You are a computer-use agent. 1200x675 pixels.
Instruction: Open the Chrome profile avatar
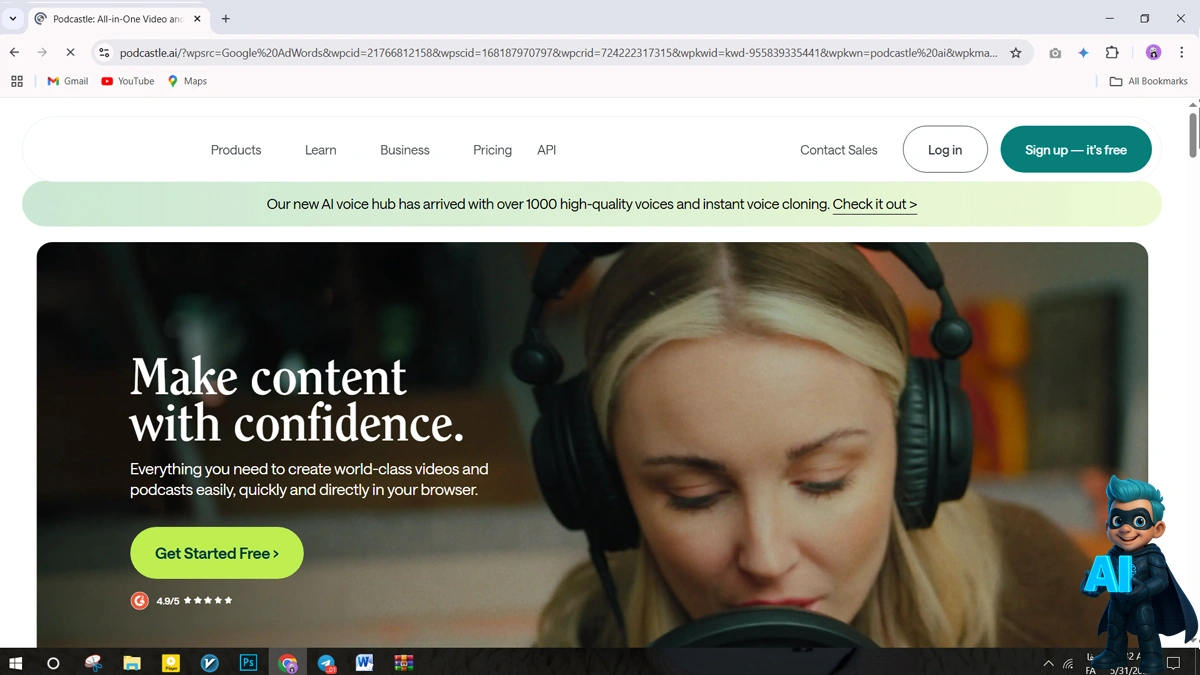[1153, 53]
